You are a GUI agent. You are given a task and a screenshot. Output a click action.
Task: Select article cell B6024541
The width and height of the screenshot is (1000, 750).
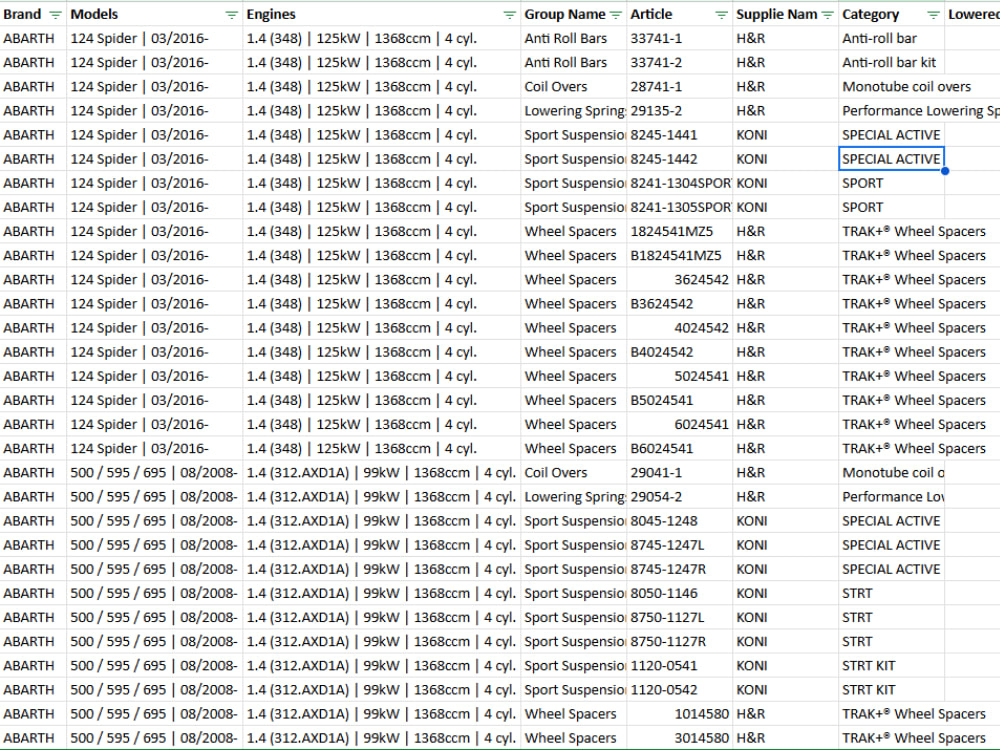tap(679, 449)
